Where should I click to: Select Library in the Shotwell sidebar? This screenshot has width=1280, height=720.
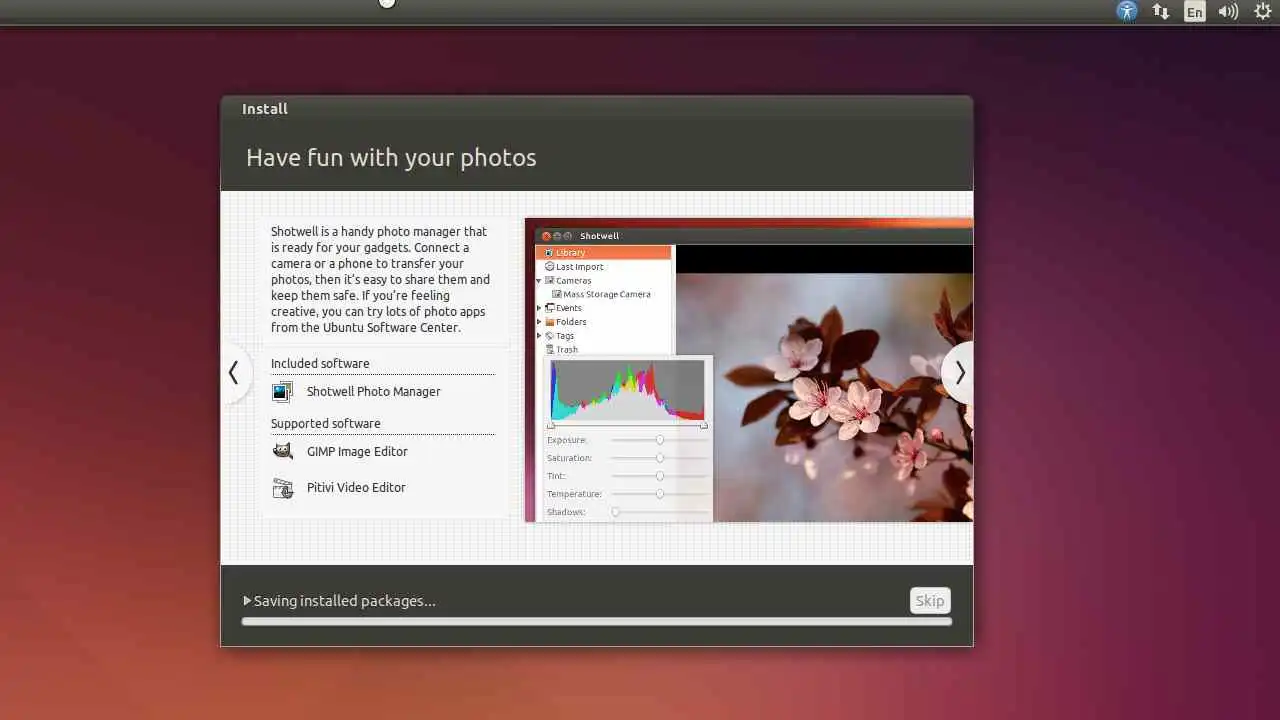pos(604,253)
